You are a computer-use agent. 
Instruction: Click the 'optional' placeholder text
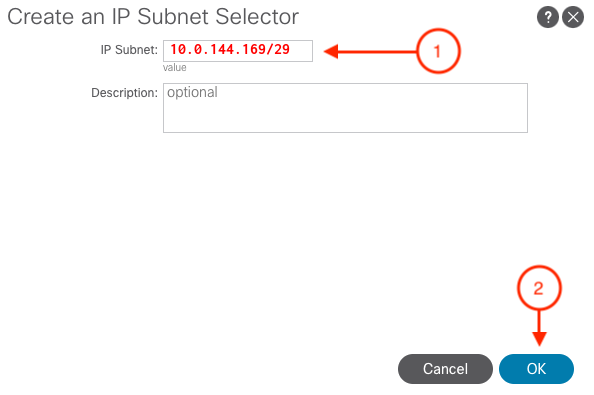click(192, 92)
